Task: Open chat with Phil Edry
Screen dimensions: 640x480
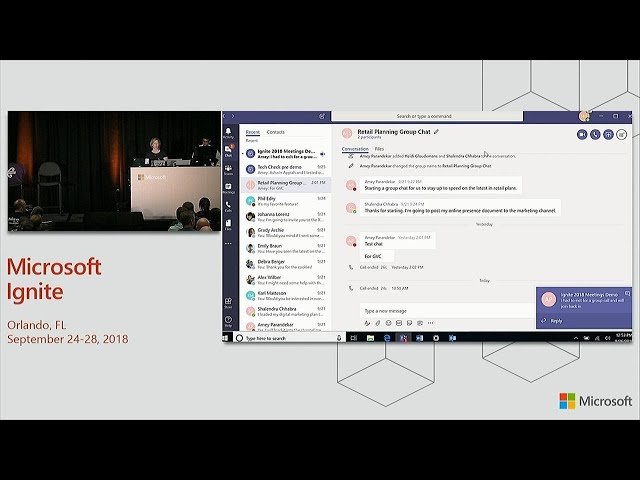Action: pos(286,201)
